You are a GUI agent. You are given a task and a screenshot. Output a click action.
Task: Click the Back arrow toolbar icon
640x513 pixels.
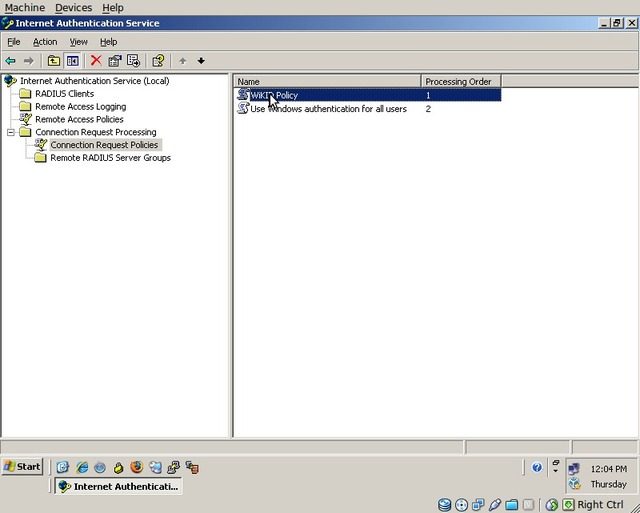[x=10, y=61]
